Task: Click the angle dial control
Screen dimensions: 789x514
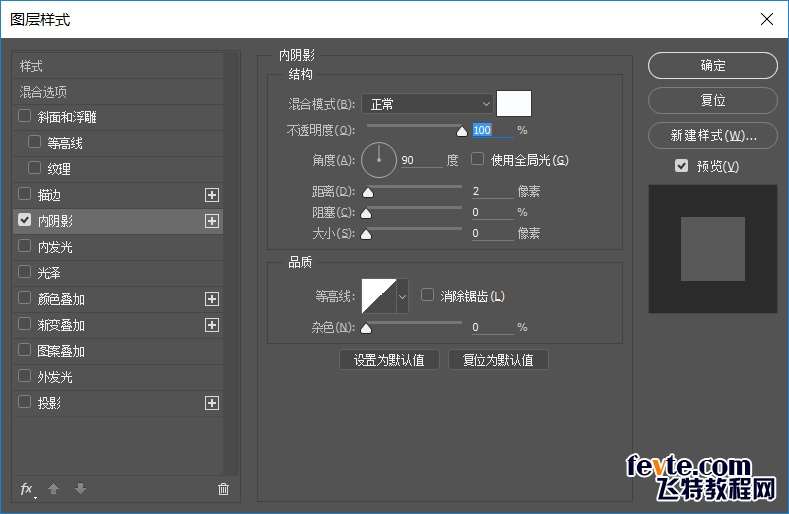Action: pyautogui.click(x=379, y=160)
